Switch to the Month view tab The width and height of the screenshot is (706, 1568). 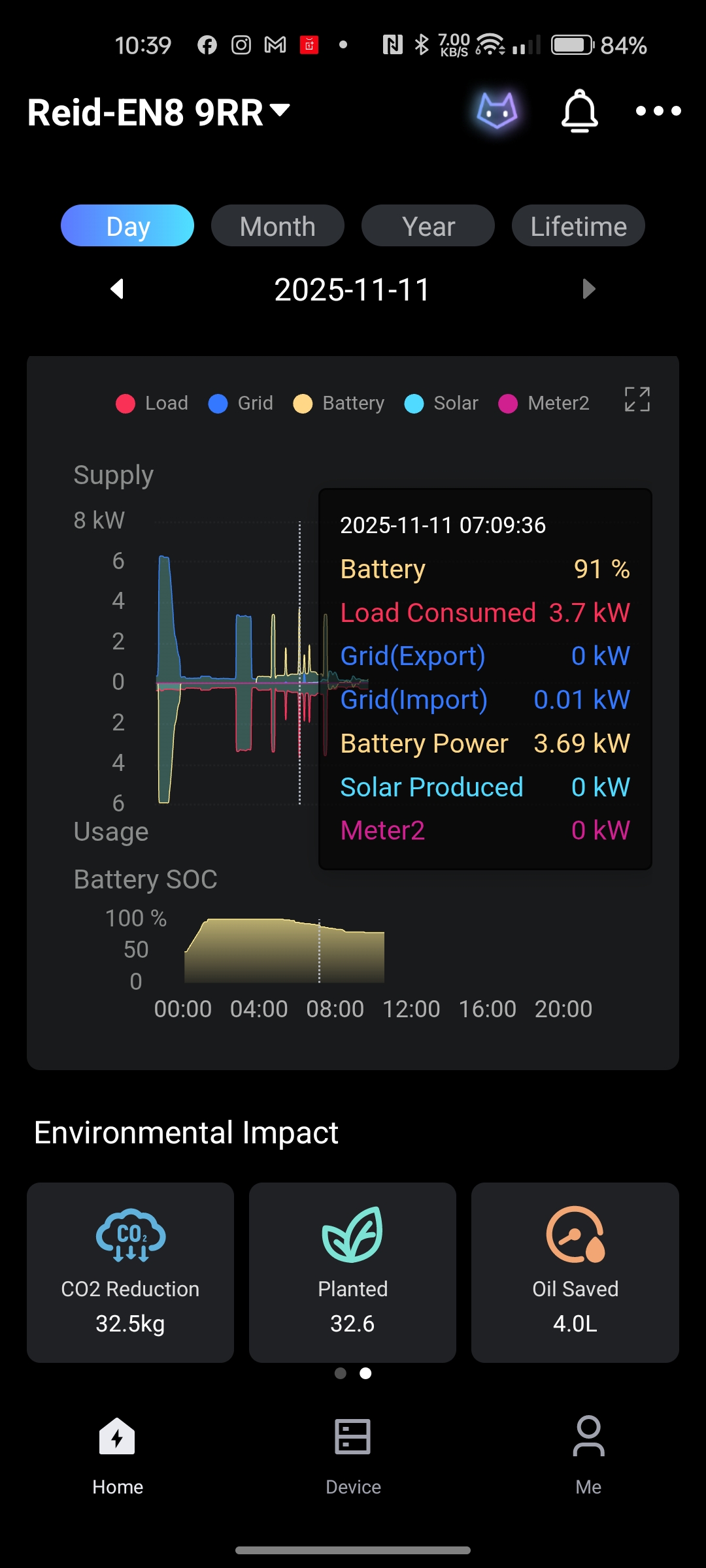click(278, 226)
